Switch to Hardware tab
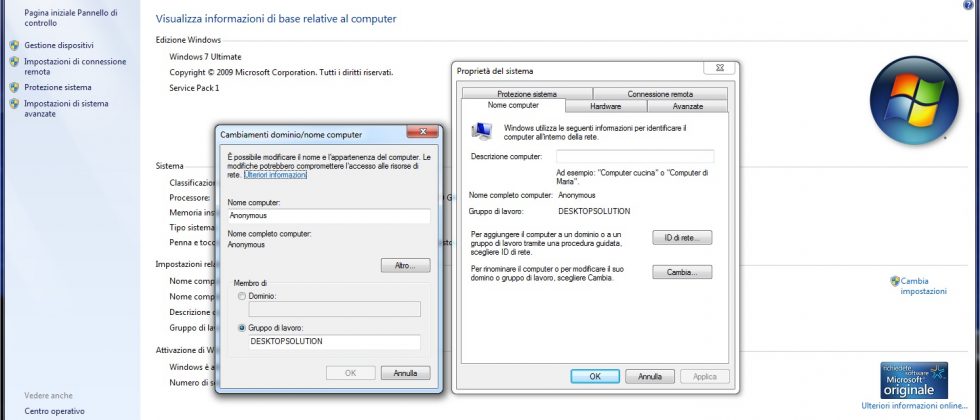 pos(606,106)
